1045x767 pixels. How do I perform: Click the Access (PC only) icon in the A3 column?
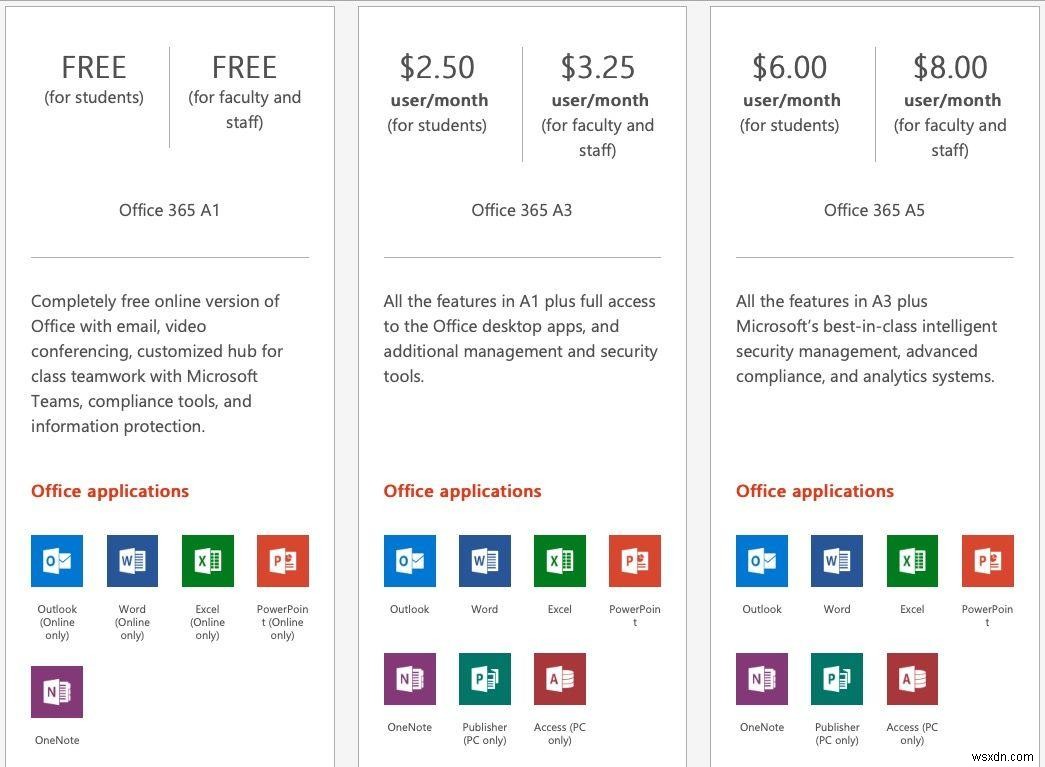click(560, 679)
